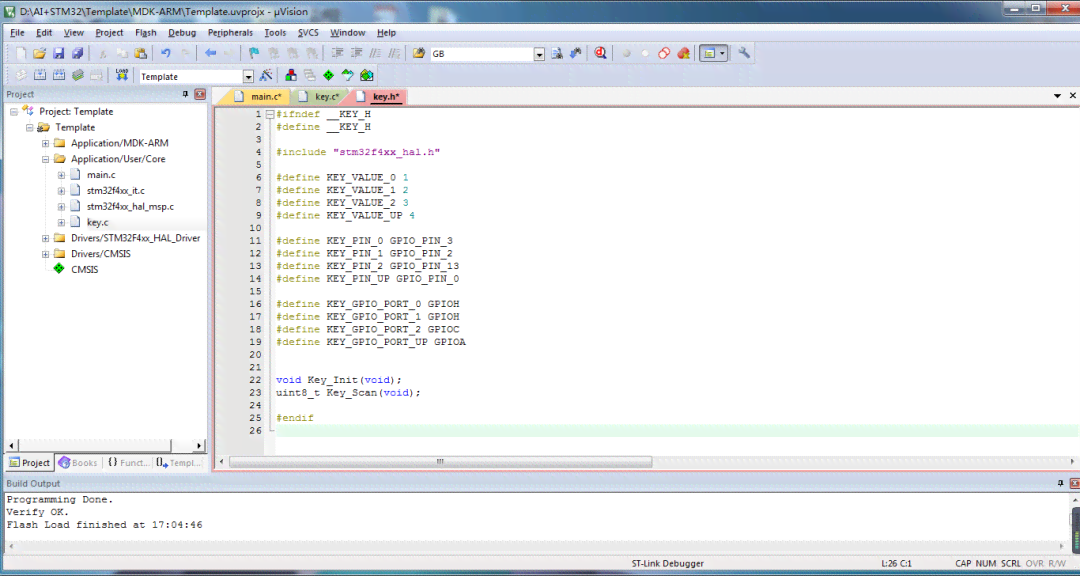This screenshot has width=1080, height=576.
Task: Expand the Application/MDK-ARM folder
Action: [45, 143]
